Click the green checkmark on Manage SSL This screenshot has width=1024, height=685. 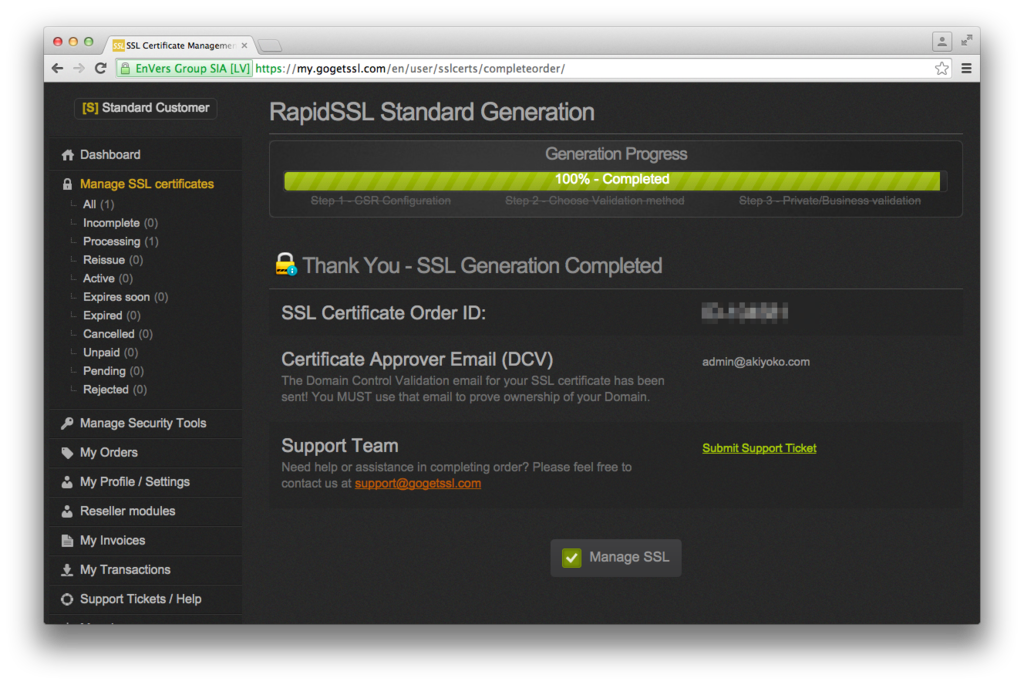571,558
